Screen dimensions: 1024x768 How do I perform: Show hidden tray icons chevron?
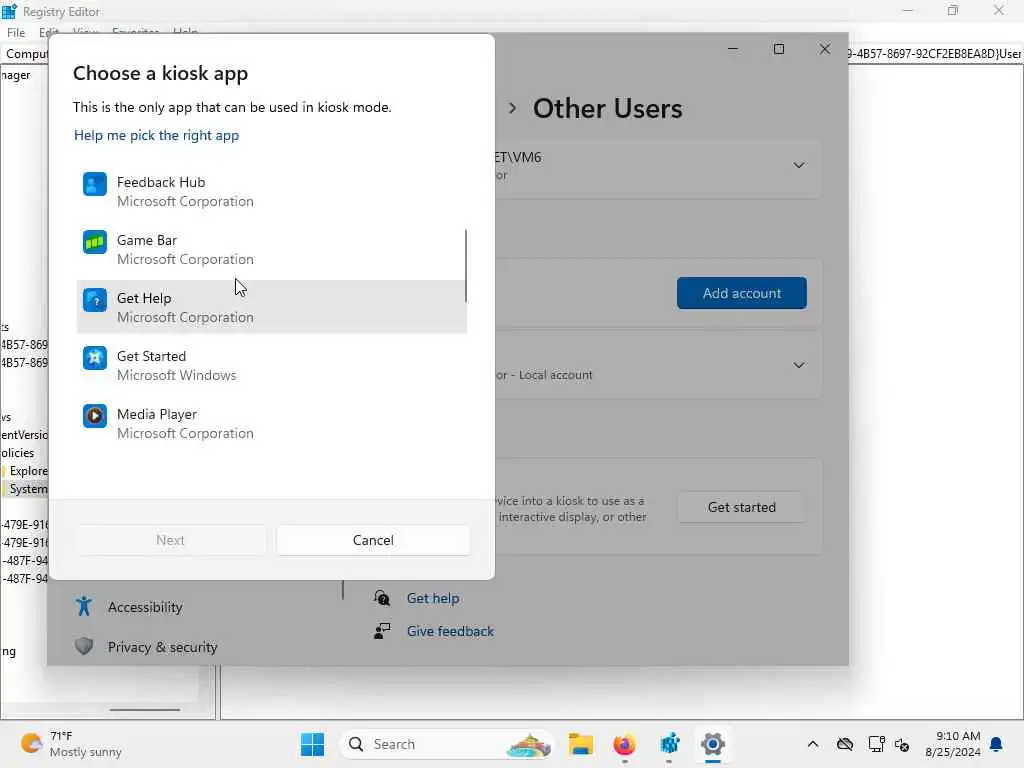click(x=812, y=744)
